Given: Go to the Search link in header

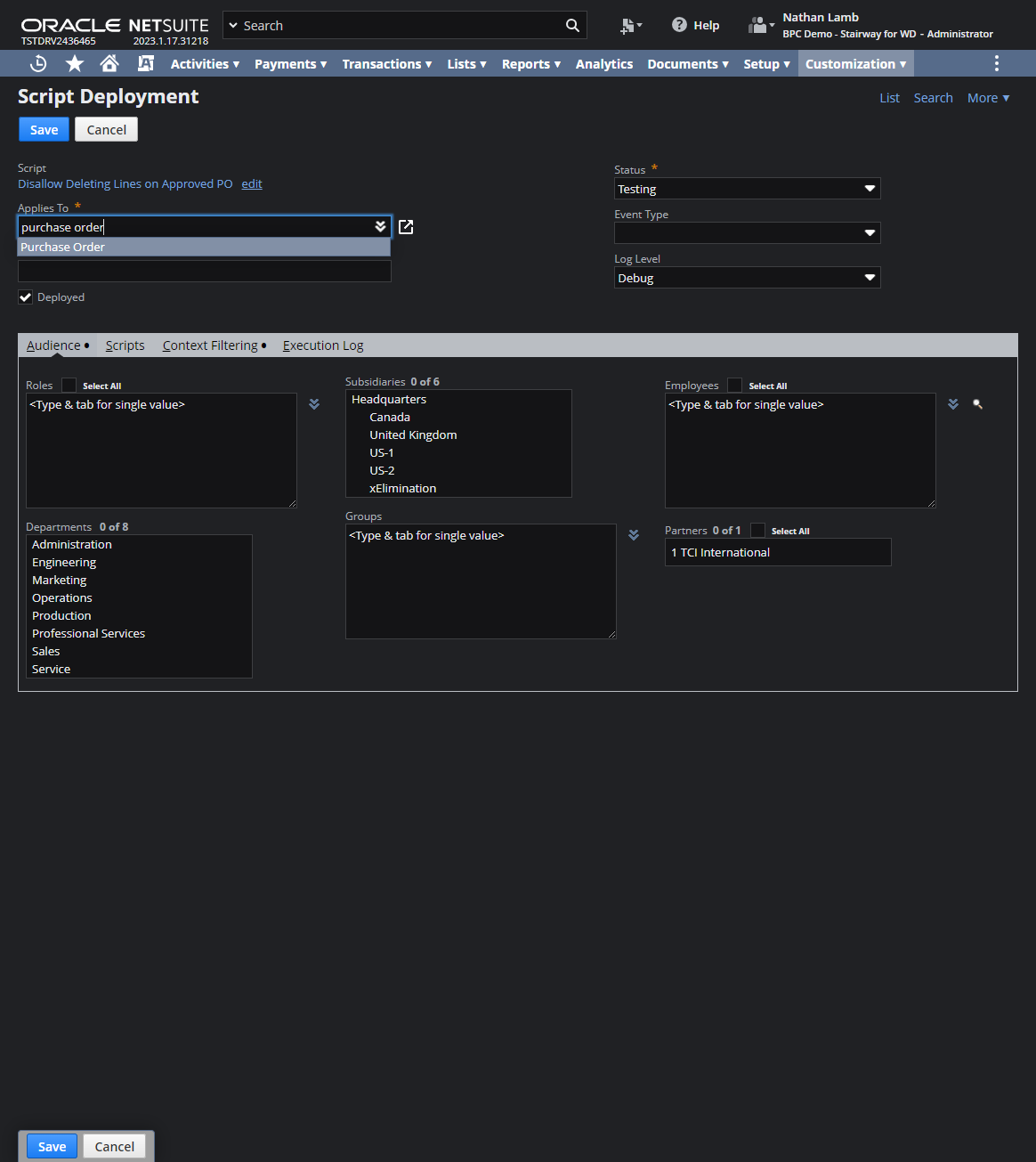Looking at the screenshot, I should click(933, 98).
